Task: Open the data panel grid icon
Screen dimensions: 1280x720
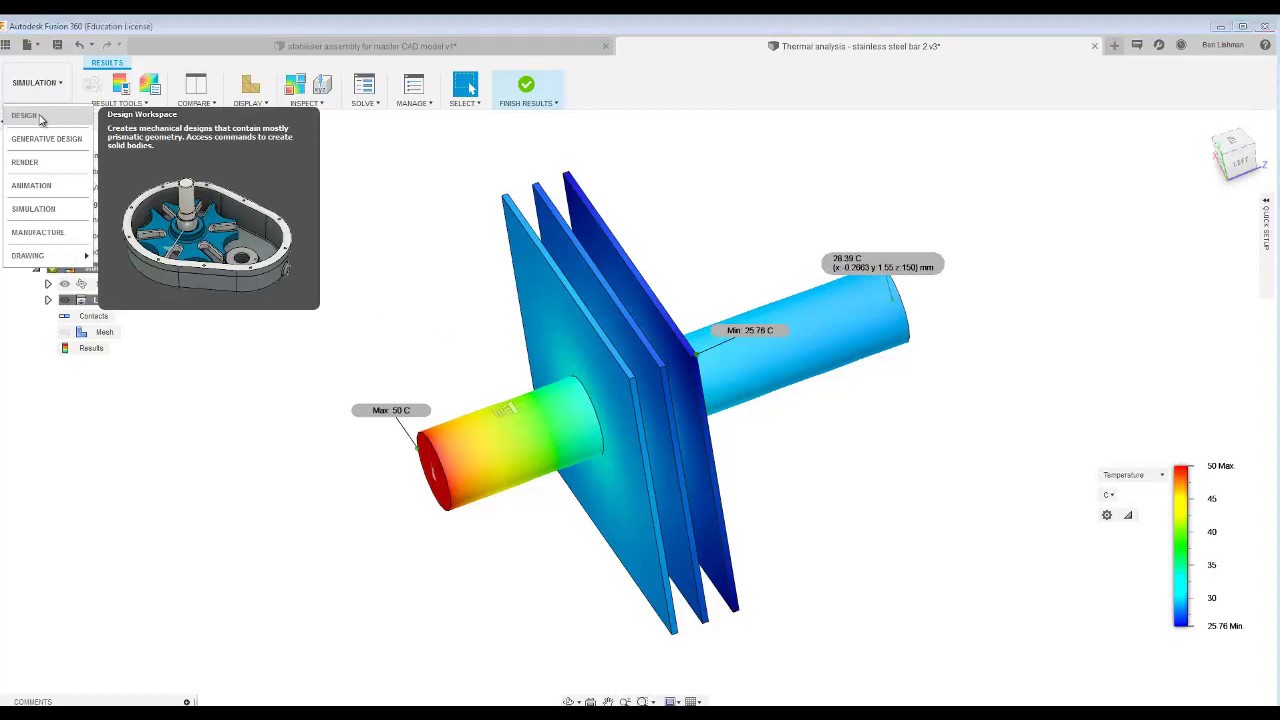Action: 6,45
